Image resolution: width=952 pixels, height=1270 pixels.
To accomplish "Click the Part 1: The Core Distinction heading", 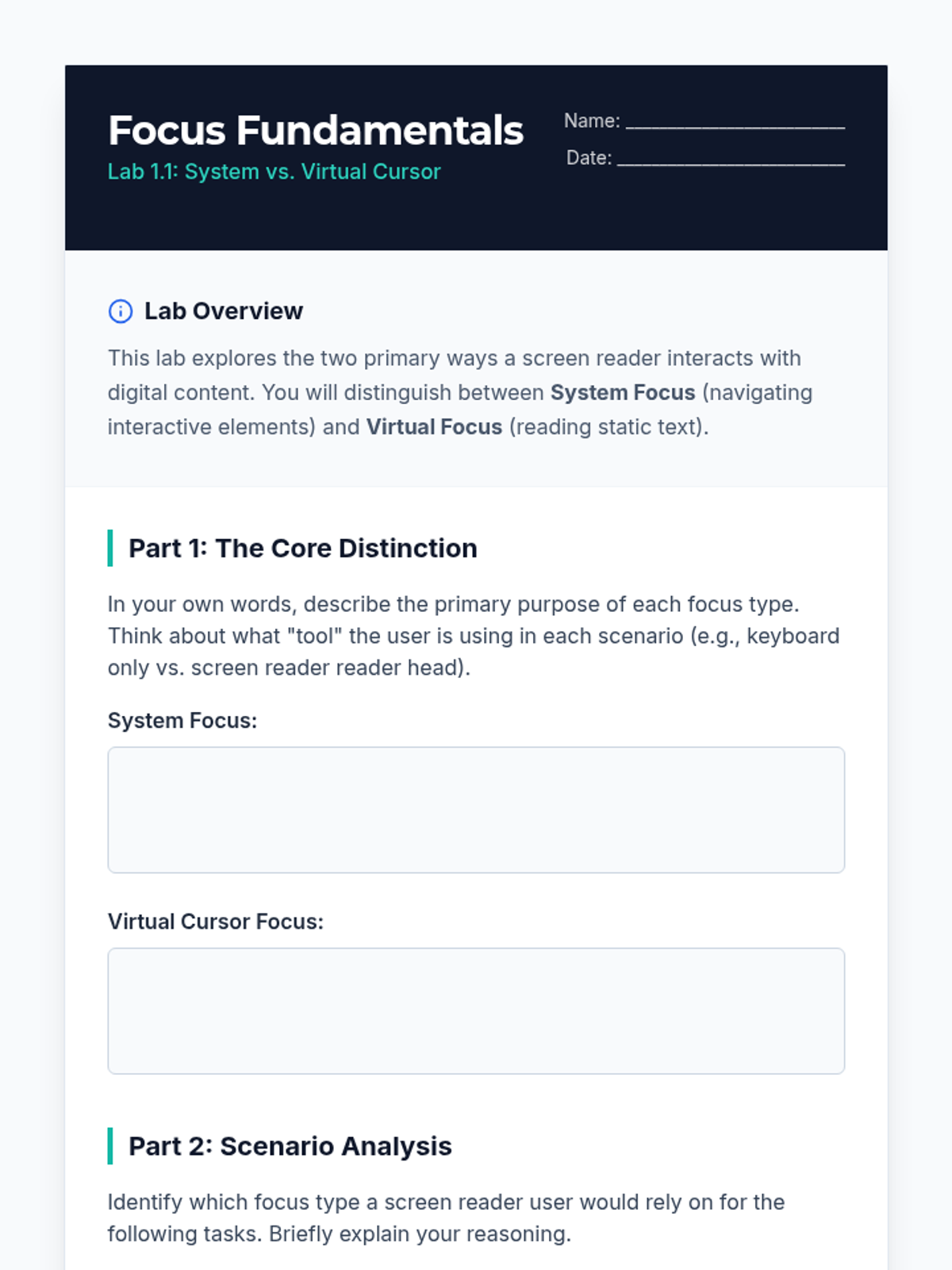I will click(x=302, y=548).
